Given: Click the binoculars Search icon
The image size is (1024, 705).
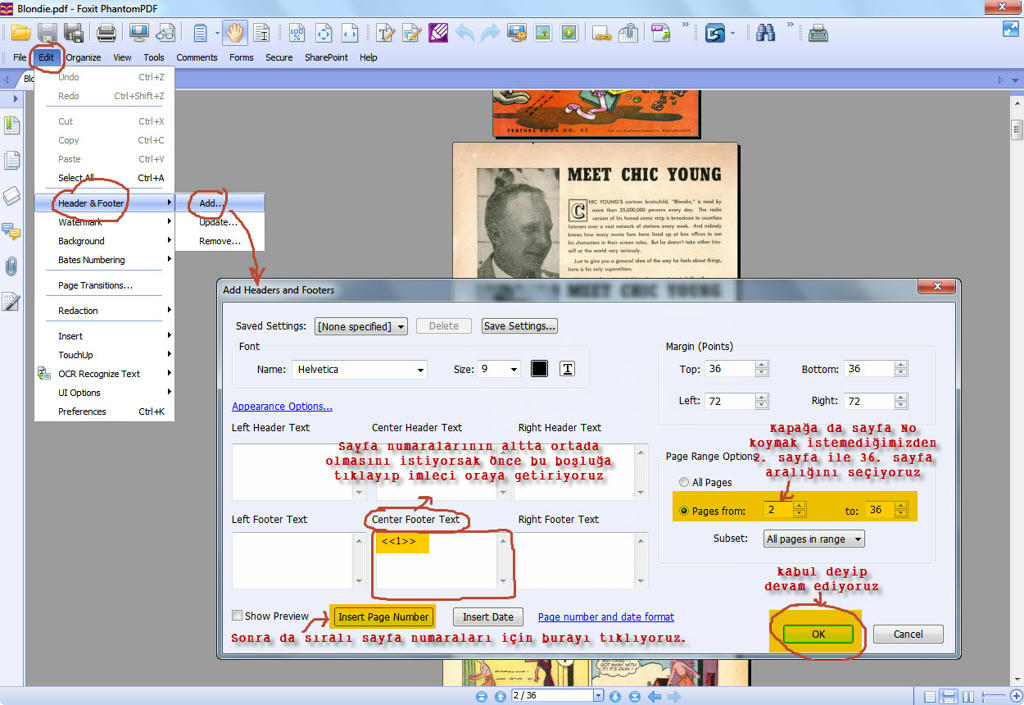Looking at the screenshot, I should 766,32.
